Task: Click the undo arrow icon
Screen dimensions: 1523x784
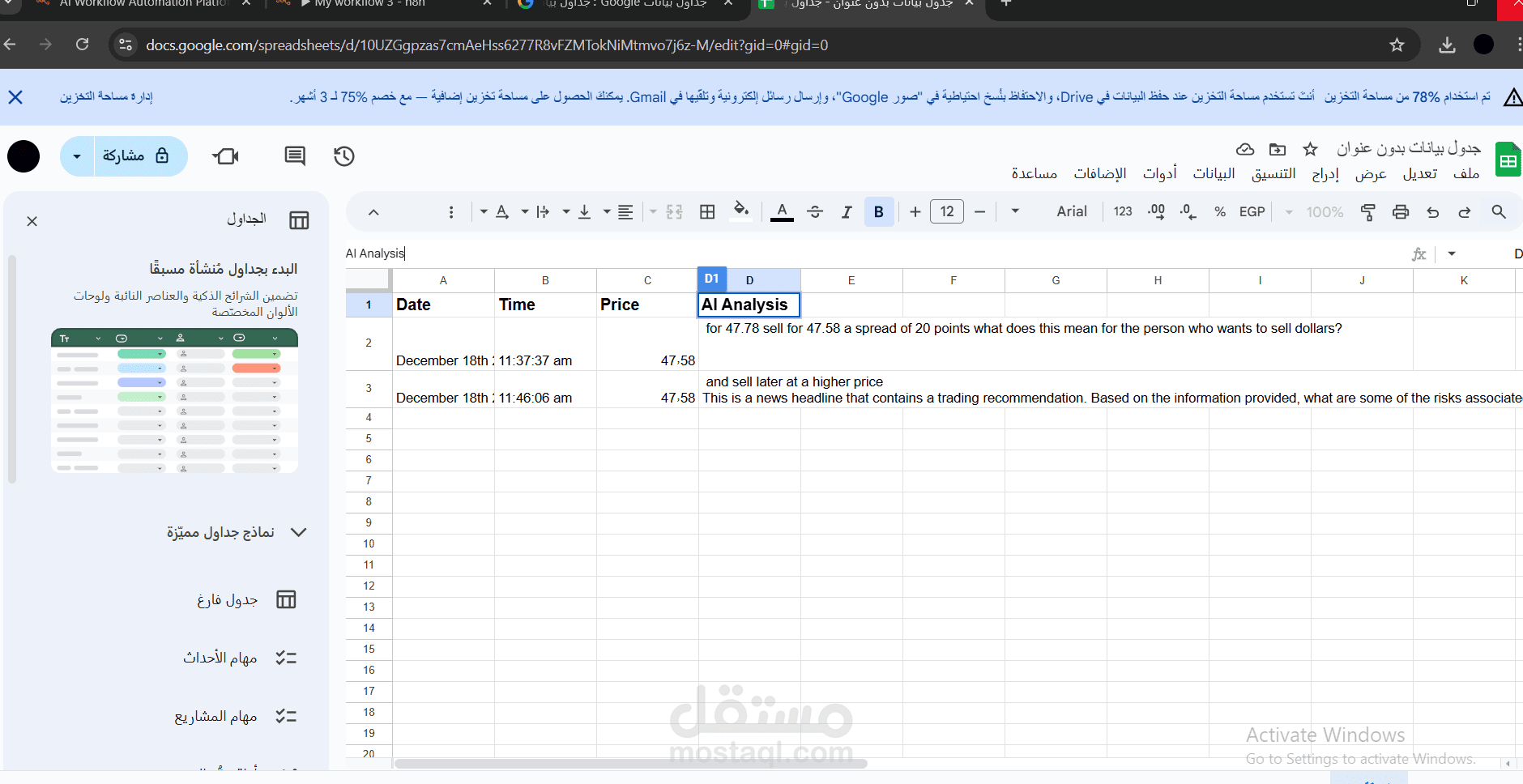Action: (x=1433, y=212)
